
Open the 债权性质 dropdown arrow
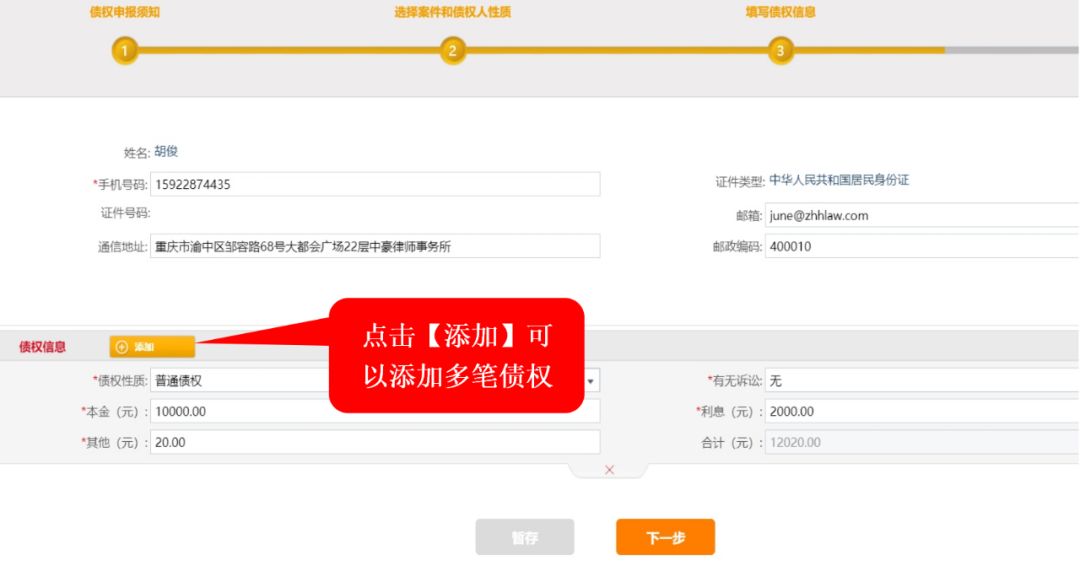click(x=590, y=381)
